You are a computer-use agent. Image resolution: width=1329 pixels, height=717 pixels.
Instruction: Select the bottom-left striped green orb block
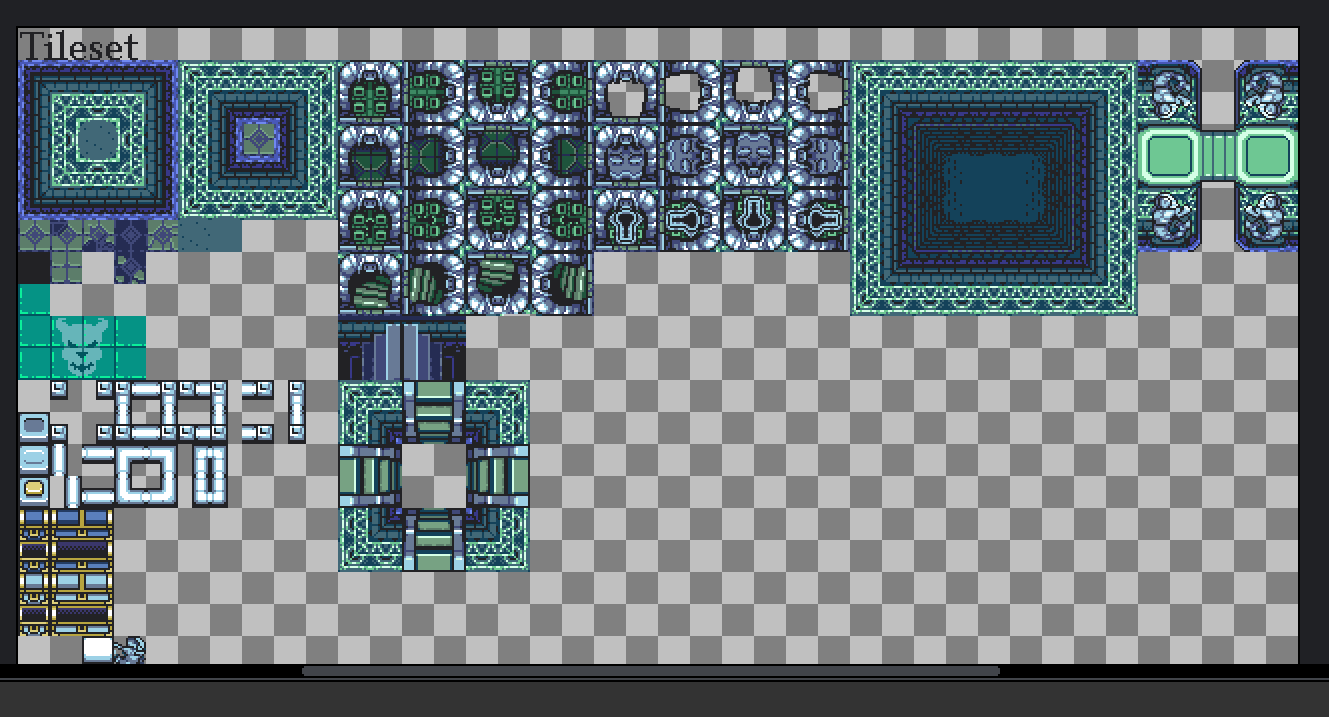(370, 284)
